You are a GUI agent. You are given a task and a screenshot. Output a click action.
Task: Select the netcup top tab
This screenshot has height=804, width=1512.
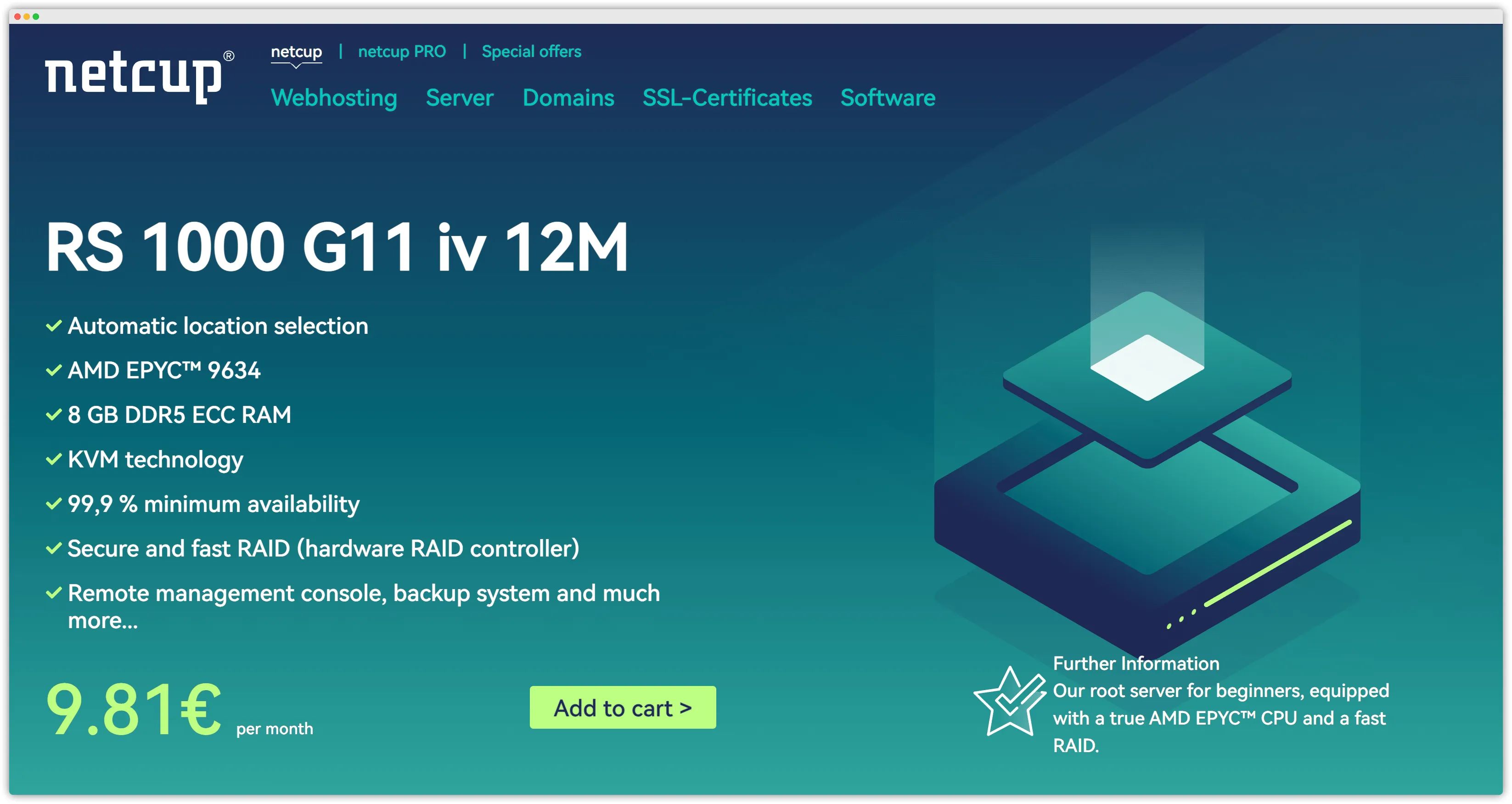tap(296, 51)
